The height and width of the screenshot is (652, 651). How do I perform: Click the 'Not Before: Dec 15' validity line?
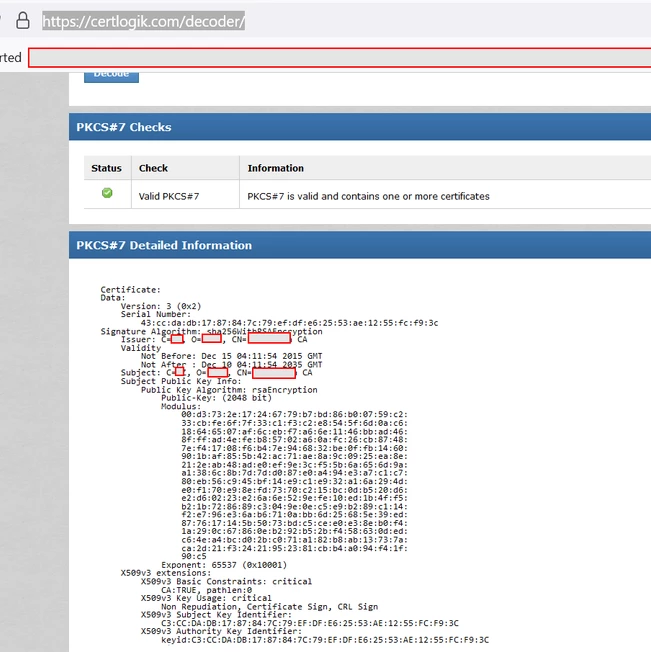(x=232, y=356)
